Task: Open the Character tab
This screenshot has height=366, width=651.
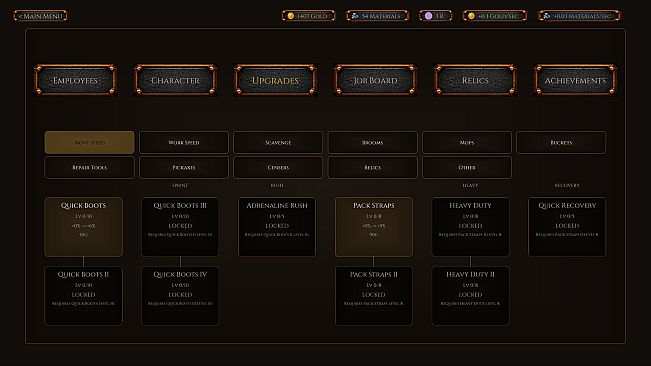Action: pyautogui.click(x=175, y=80)
